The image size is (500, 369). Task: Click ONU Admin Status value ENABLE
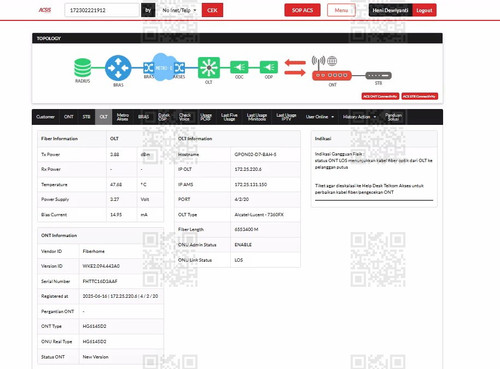click(243, 245)
